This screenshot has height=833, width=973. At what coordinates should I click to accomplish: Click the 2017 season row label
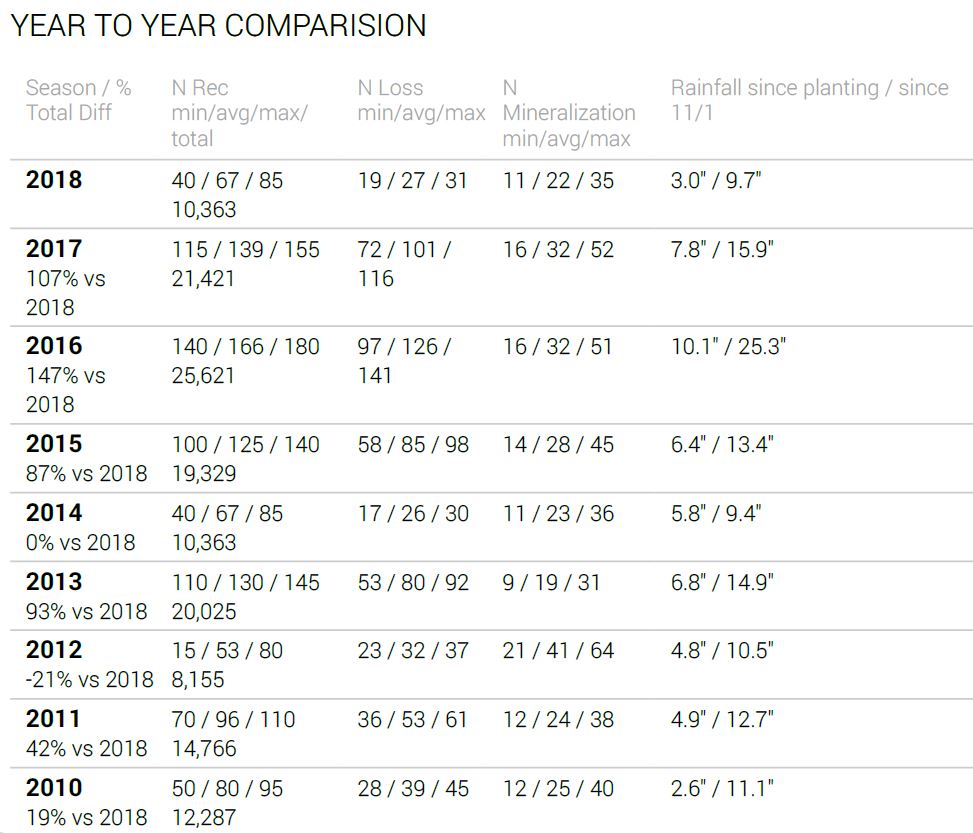pos(54,249)
